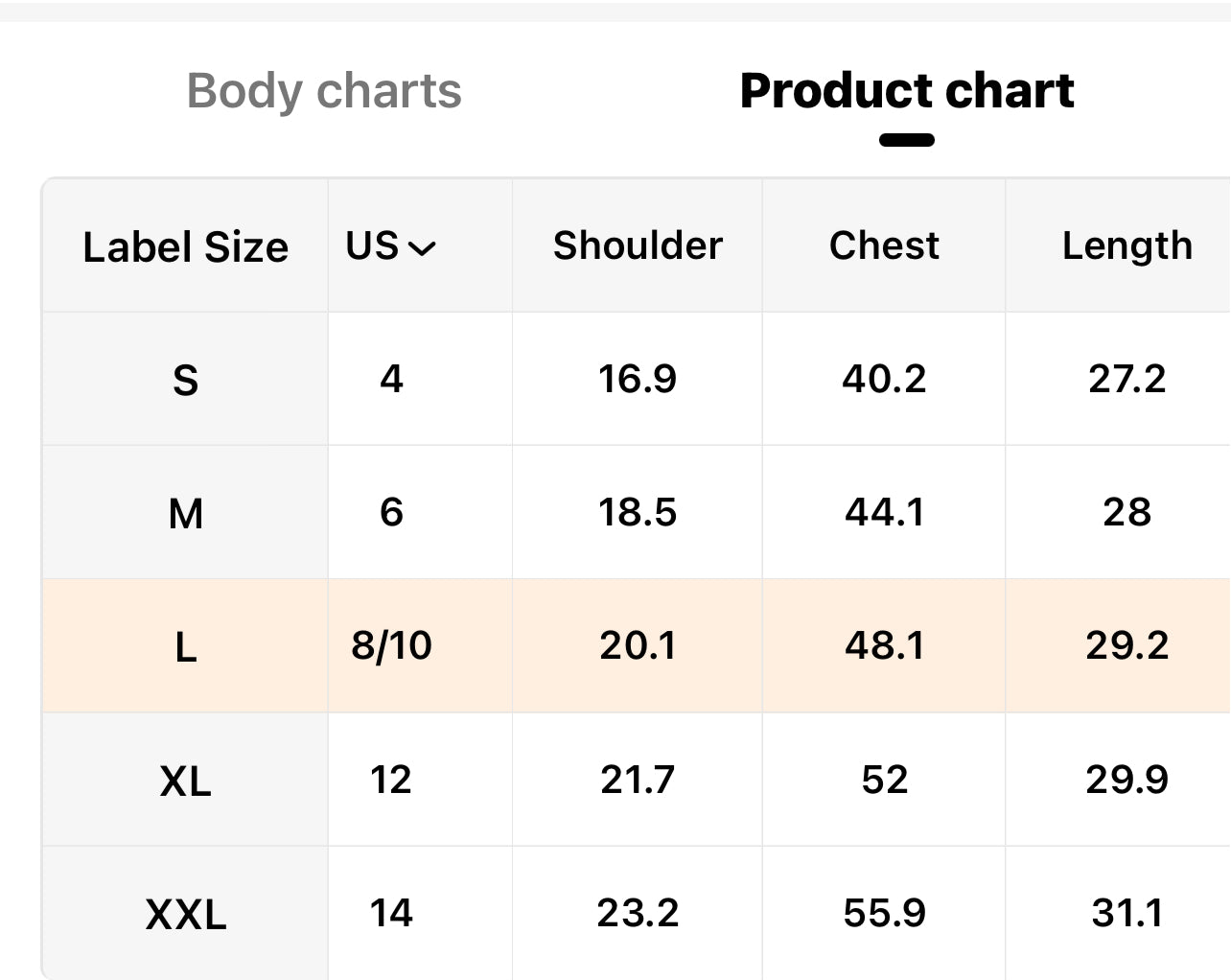
Task: Click the 29.2 length value
Action: (x=1126, y=645)
